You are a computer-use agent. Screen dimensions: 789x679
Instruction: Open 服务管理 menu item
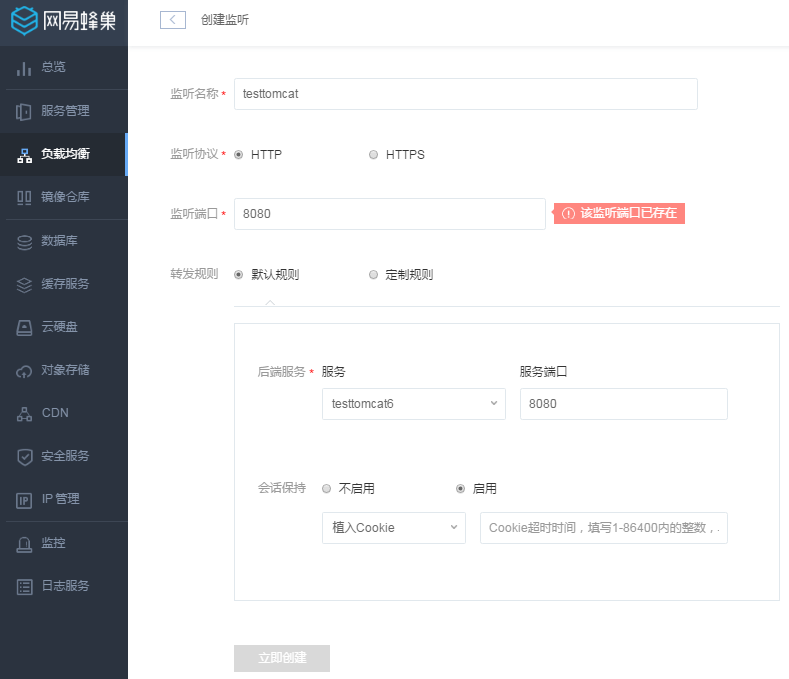point(64,111)
